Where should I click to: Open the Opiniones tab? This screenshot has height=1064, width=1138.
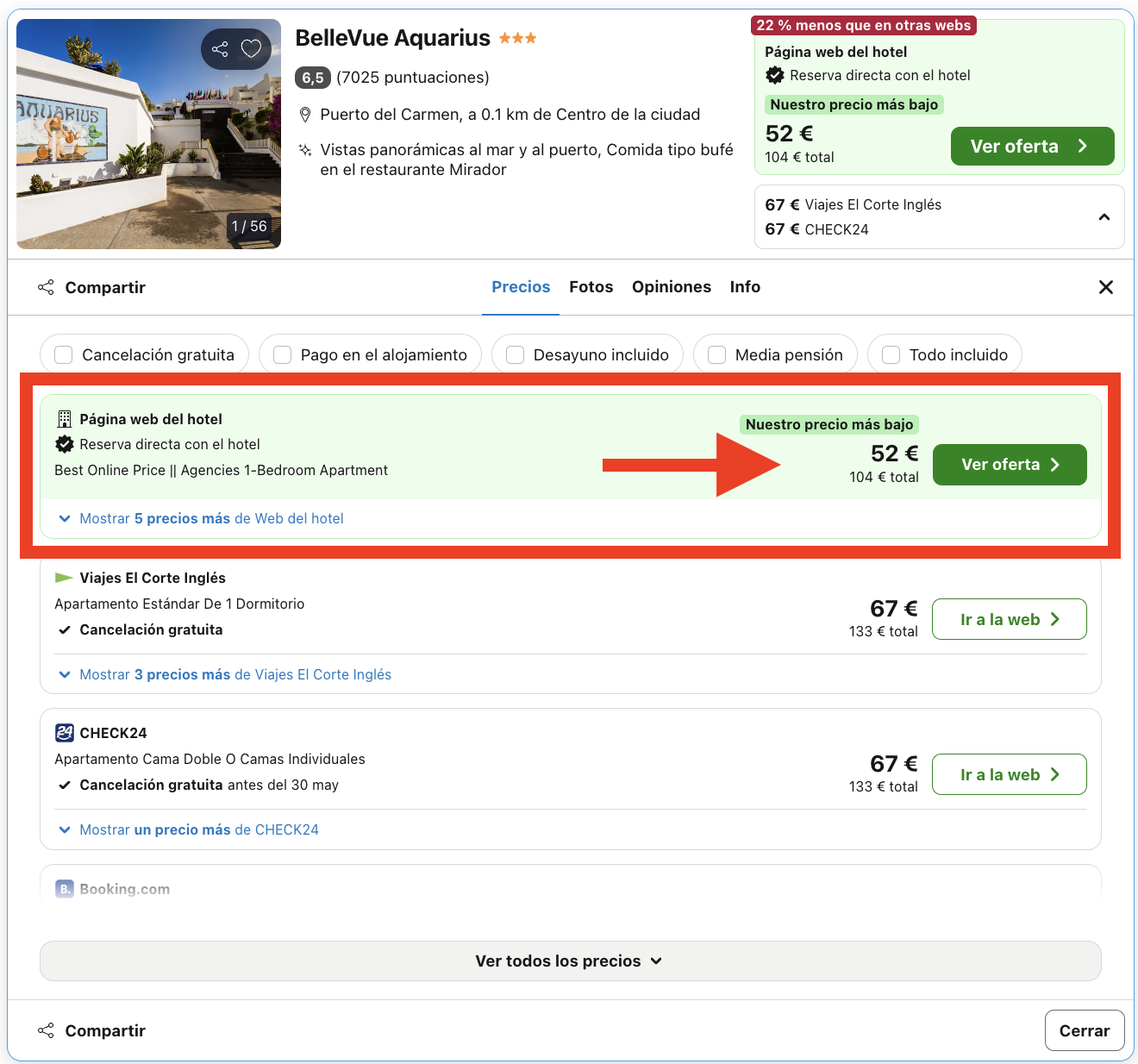tap(671, 286)
